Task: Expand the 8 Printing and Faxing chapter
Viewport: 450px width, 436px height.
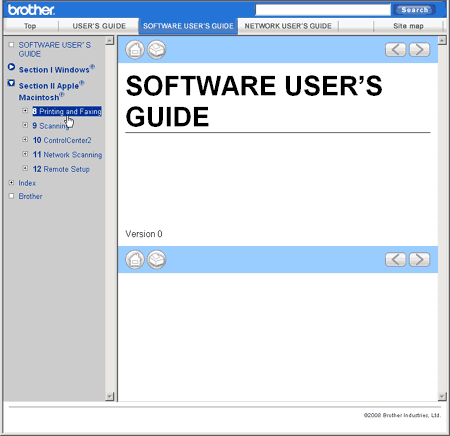Action: (25, 110)
